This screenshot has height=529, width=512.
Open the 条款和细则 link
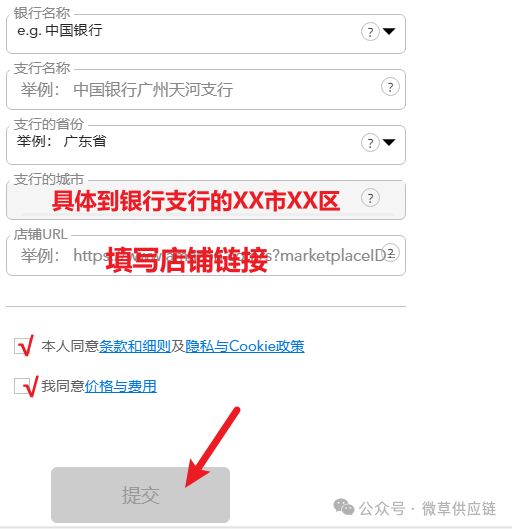135,346
